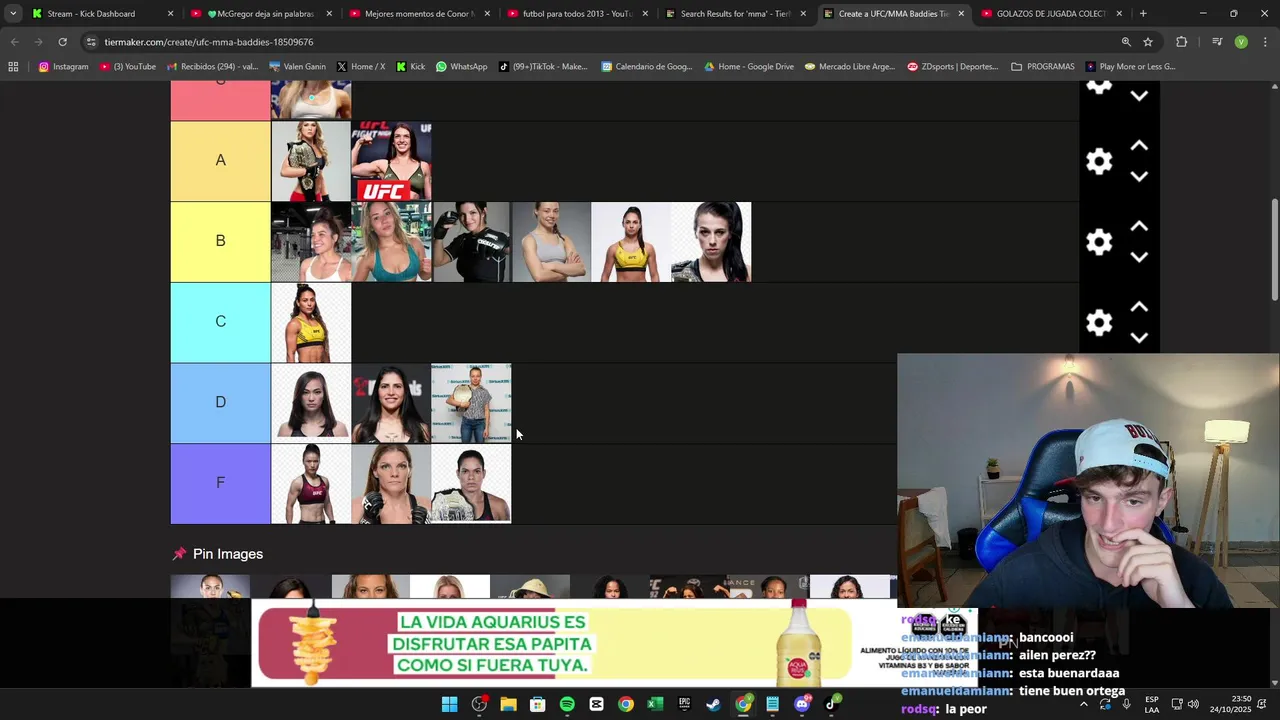Open the TikTok bookmark
The image size is (1280, 720).
tap(543, 67)
